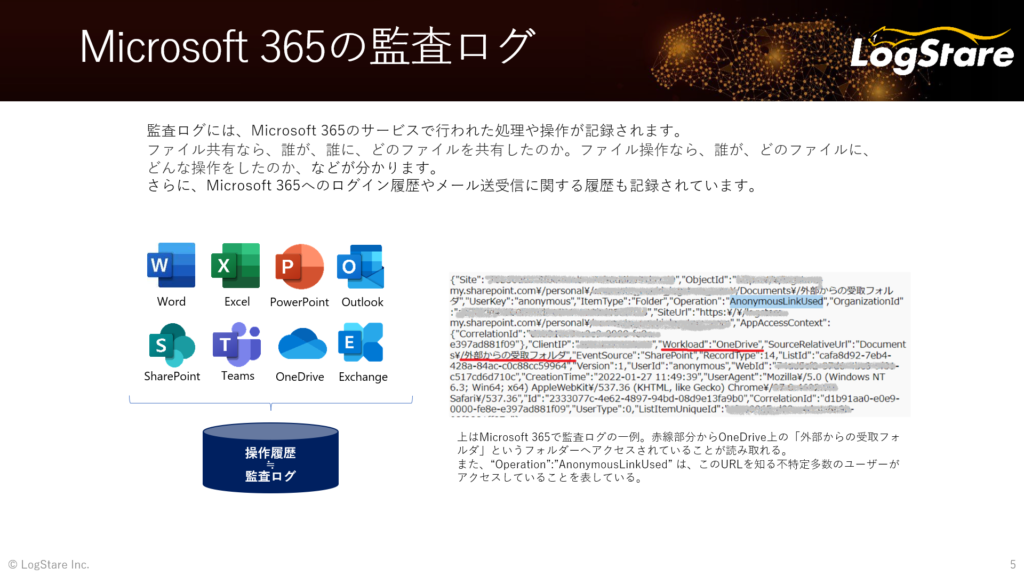Click the SharePoint label text
Viewport: 1024px width, 576px height.
point(172,376)
